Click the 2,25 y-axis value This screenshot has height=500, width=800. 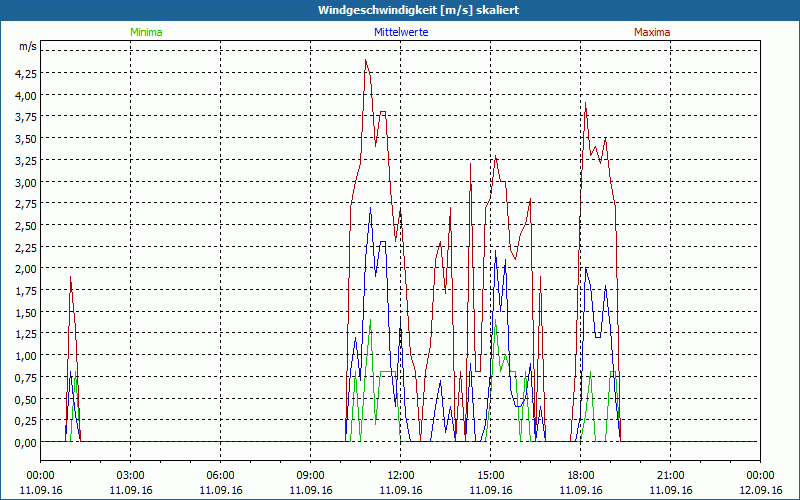pyautogui.click(x=26, y=247)
